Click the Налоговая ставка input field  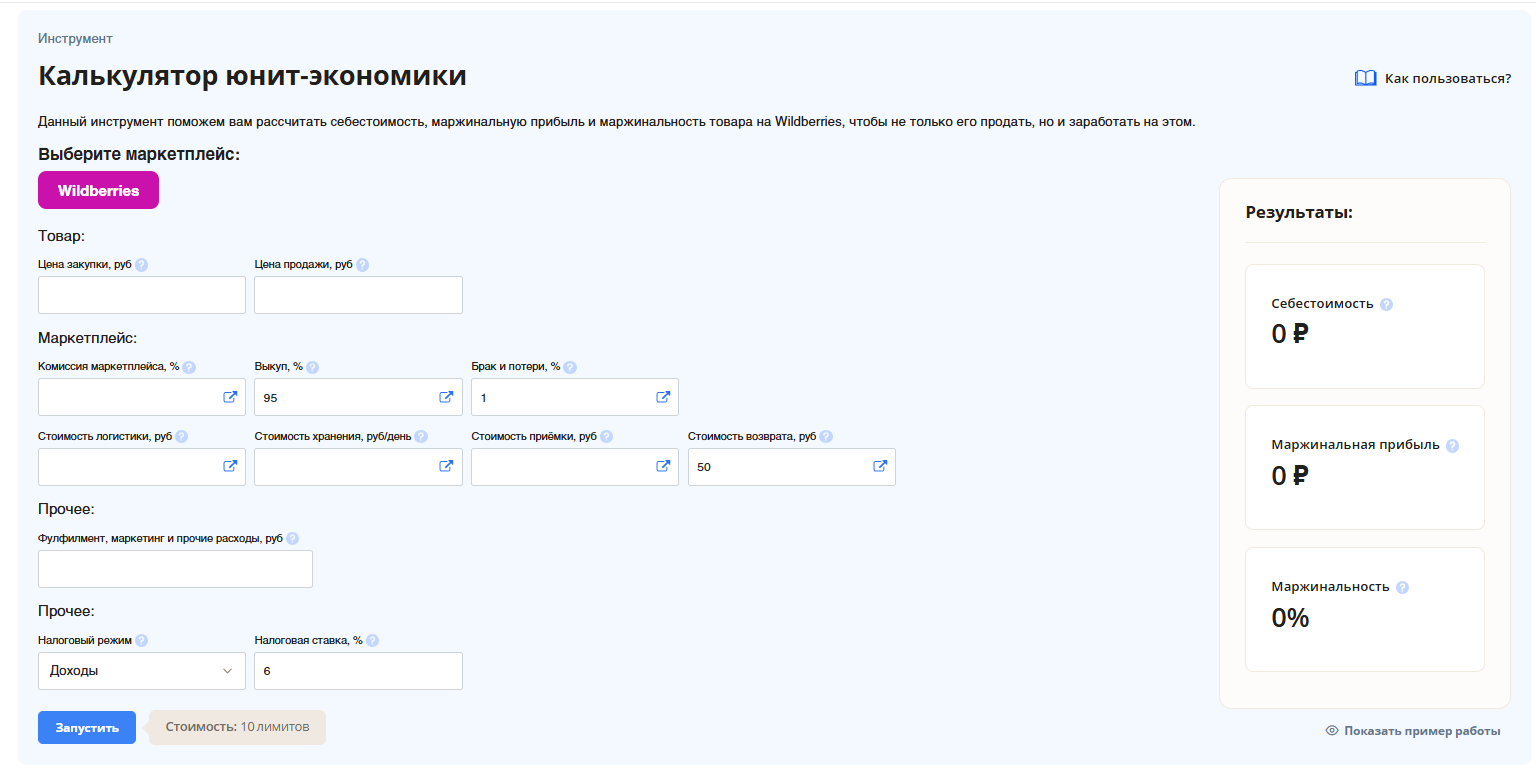358,671
